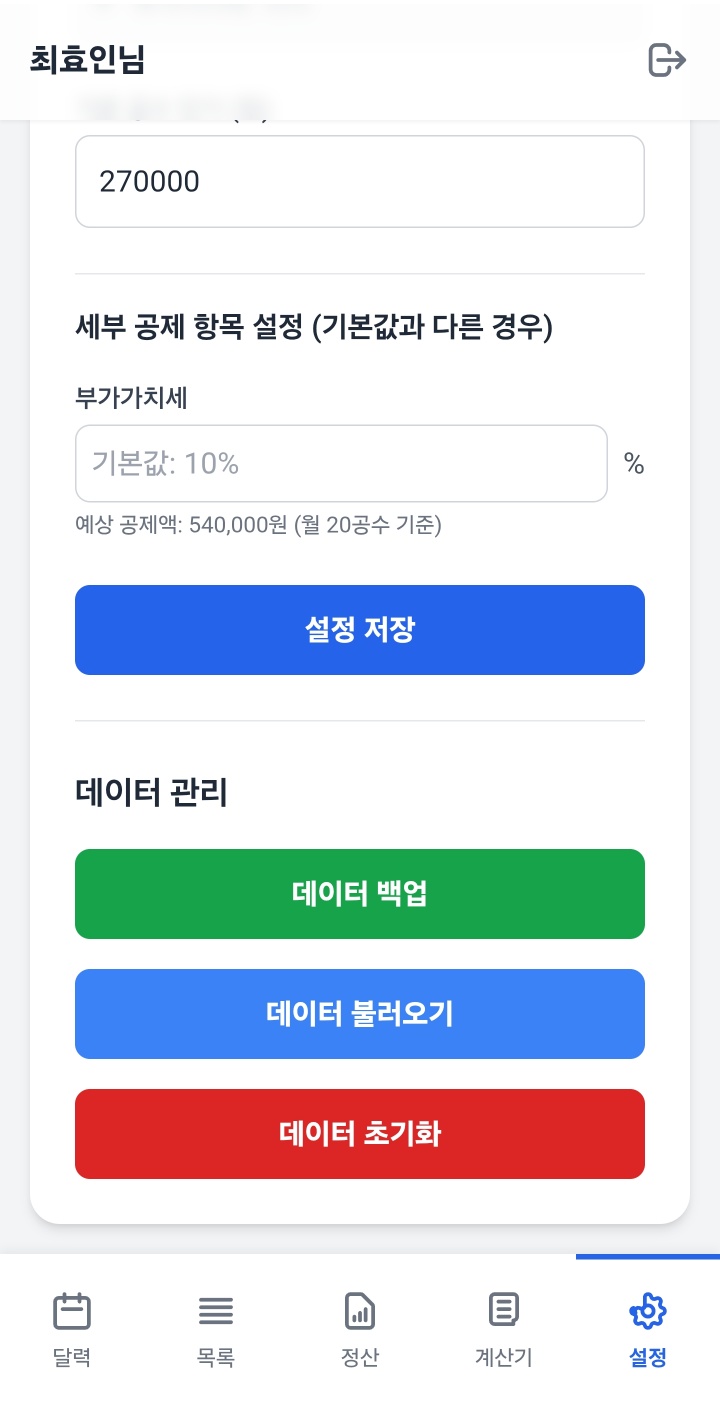Tap the logout icon in the header
720x1404 pixels.
(667, 60)
